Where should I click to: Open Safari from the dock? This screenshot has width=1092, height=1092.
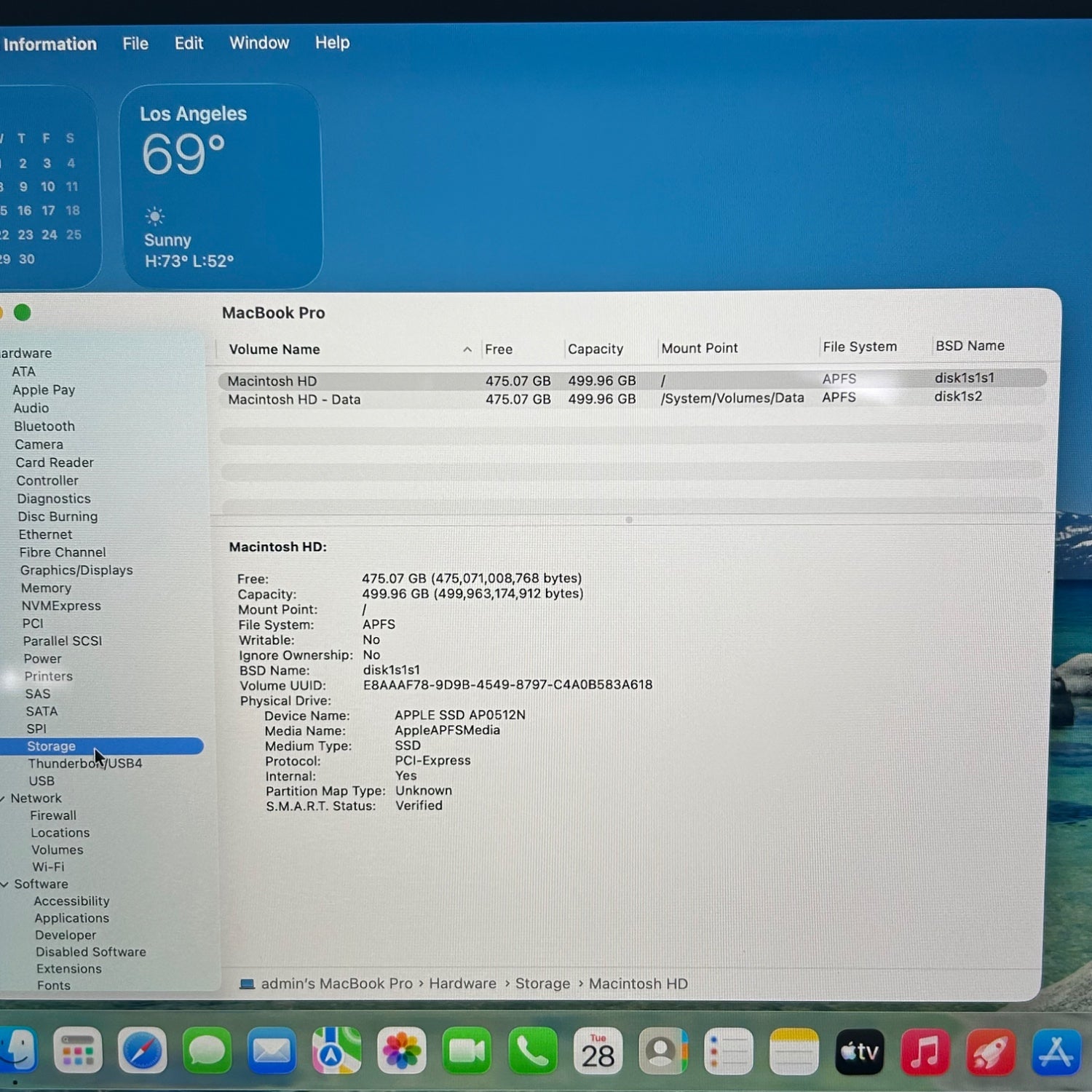(x=143, y=1051)
